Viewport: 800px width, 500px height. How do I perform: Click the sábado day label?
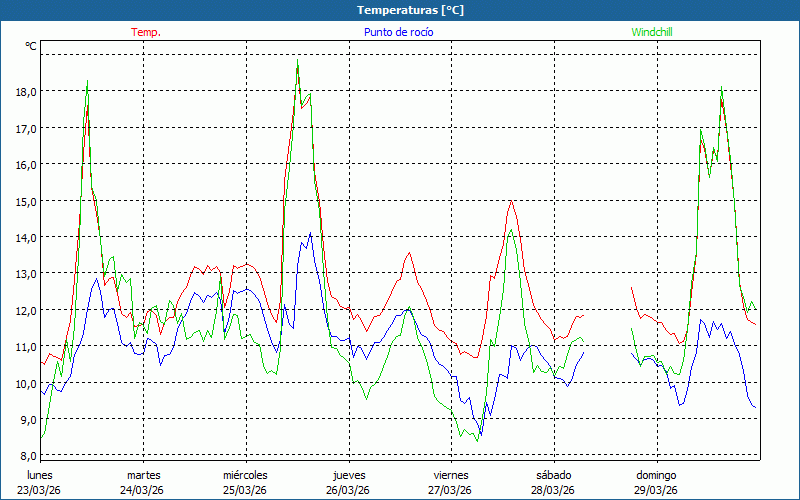(x=553, y=475)
